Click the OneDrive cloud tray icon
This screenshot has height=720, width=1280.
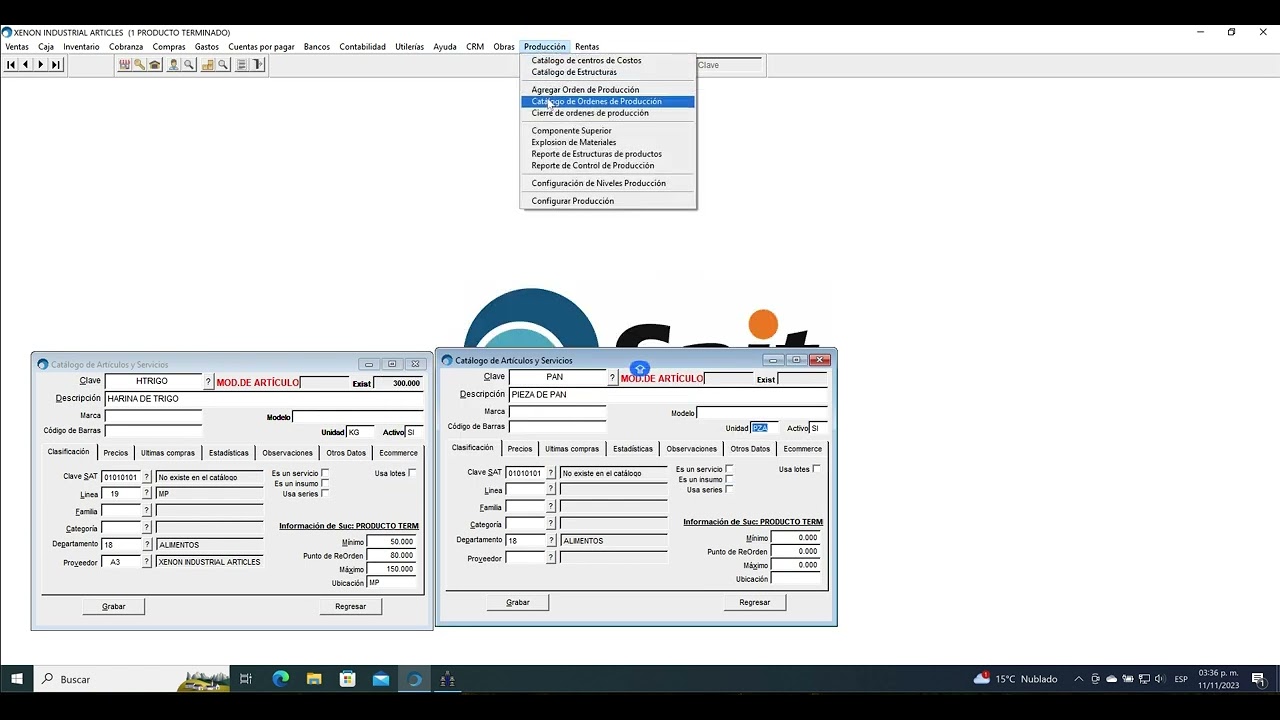point(1111,679)
